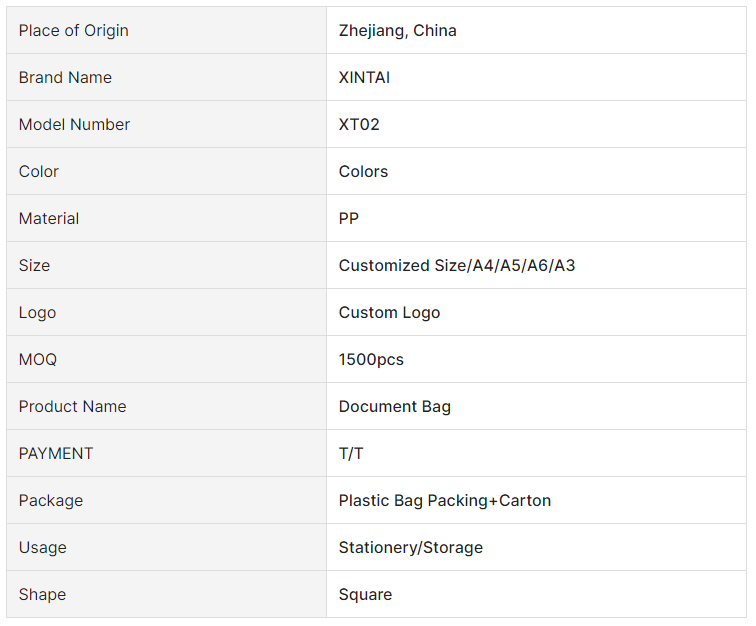Click the Place of Origin label
Screen dimensions: 756x626
pyautogui.click(x=73, y=30)
